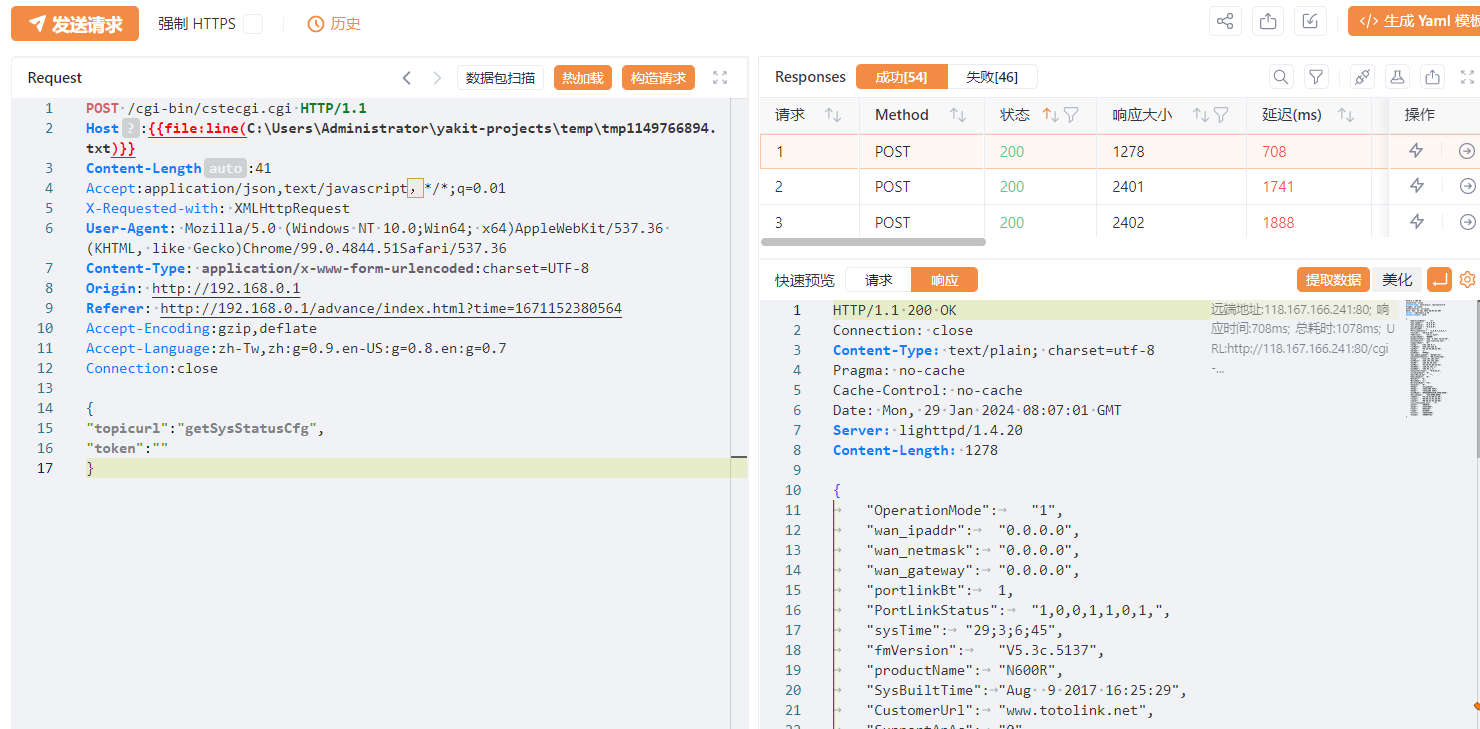This screenshot has height=729, width=1480.
Task: Previous request arrow in Request panel
Action: [407, 78]
